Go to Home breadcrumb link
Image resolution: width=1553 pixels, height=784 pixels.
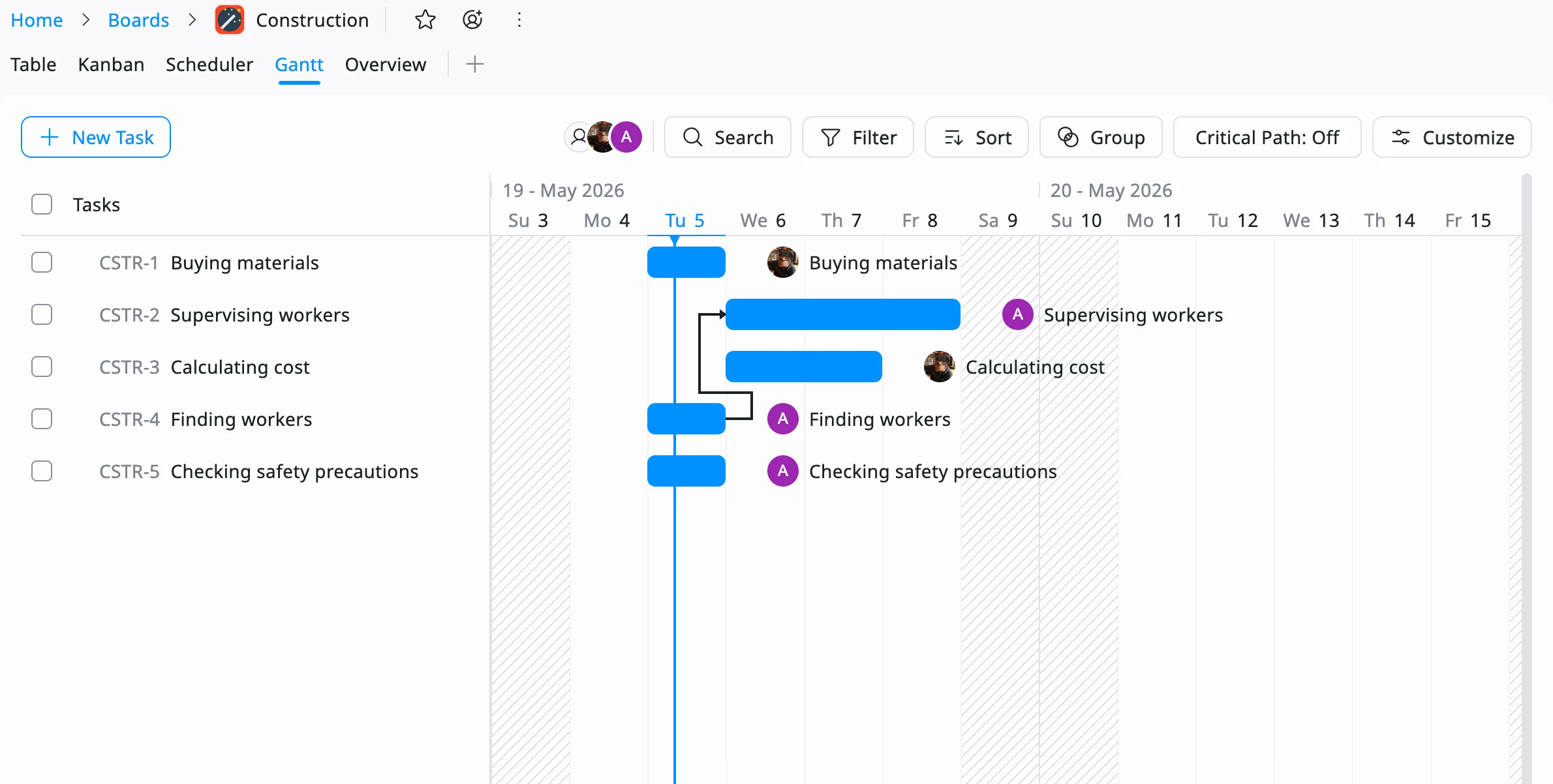coord(37,20)
